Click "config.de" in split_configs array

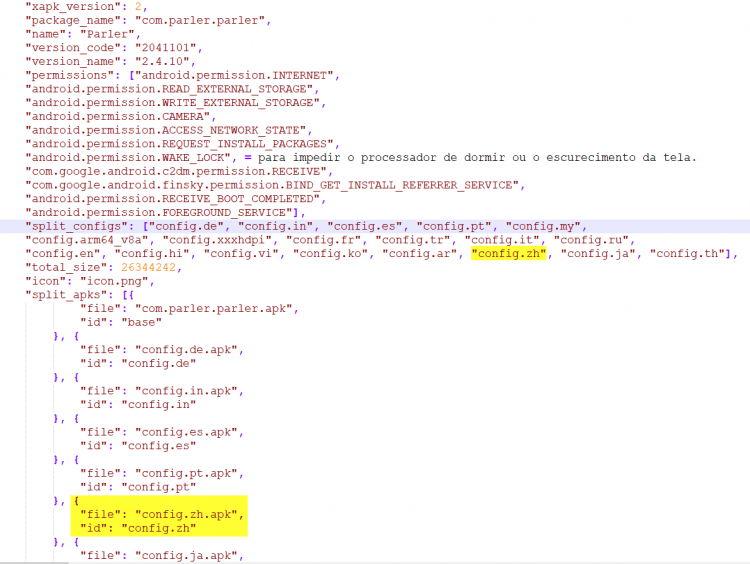(x=186, y=226)
